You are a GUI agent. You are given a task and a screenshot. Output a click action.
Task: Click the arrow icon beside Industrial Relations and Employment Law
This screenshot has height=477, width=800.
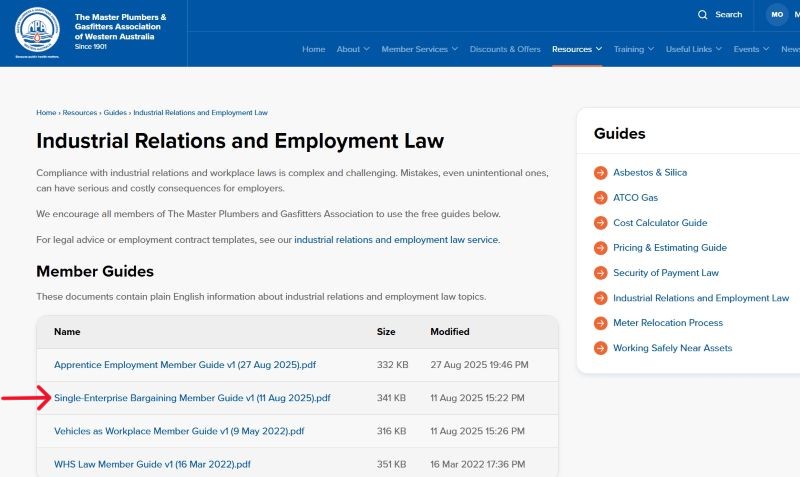pyautogui.click(x=601, y=298)
